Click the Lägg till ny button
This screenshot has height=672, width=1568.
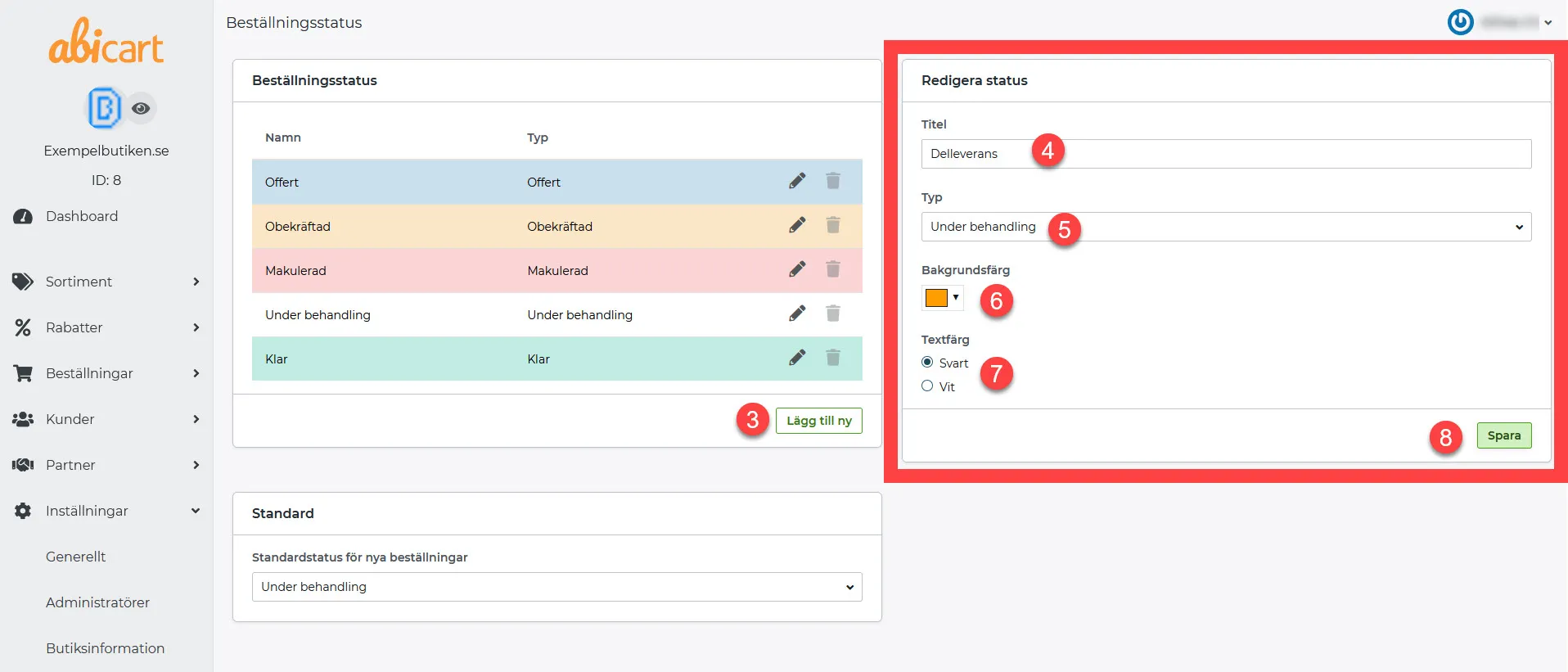point(819,421)
